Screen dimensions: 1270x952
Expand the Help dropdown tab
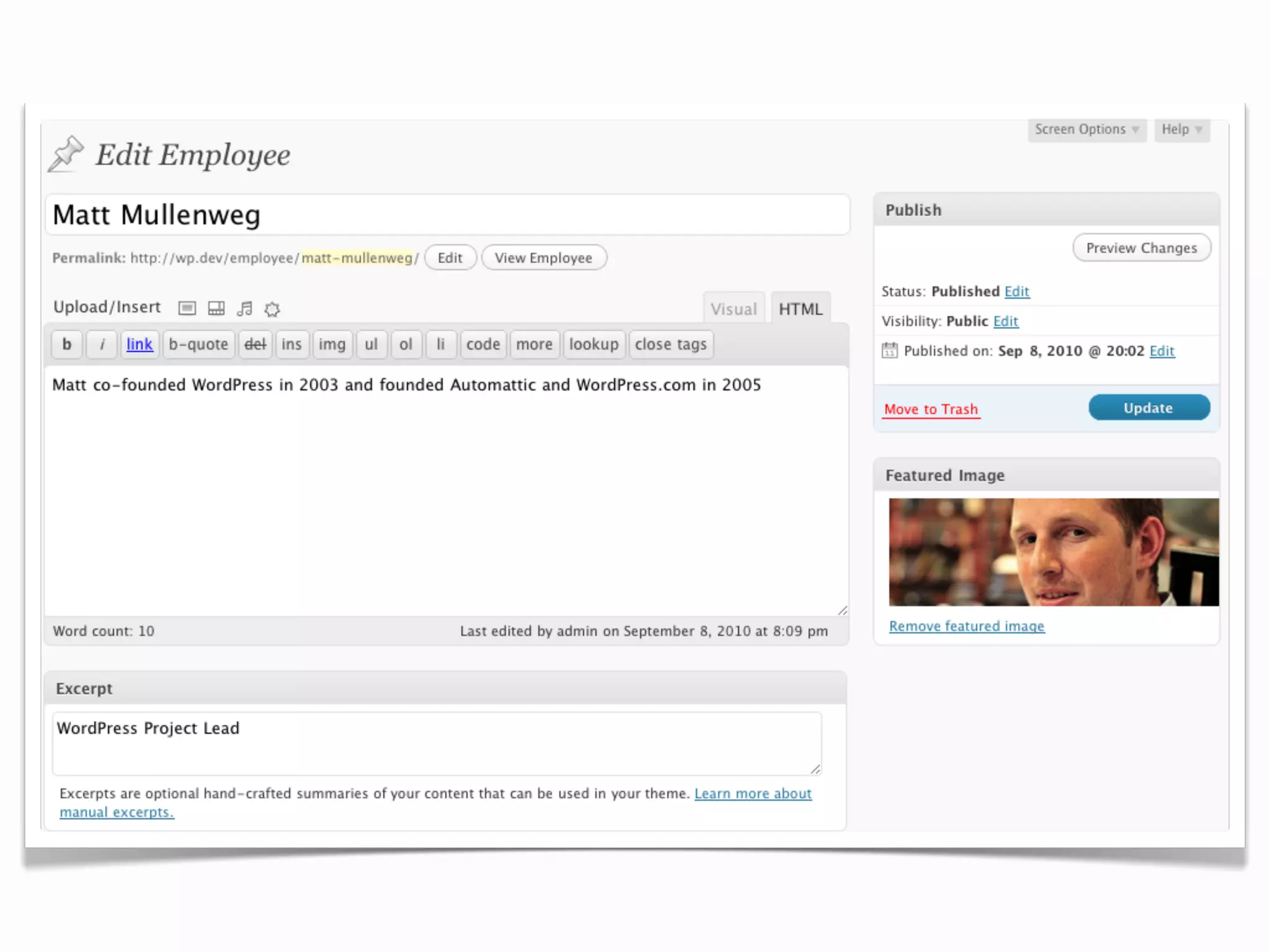1181,130
